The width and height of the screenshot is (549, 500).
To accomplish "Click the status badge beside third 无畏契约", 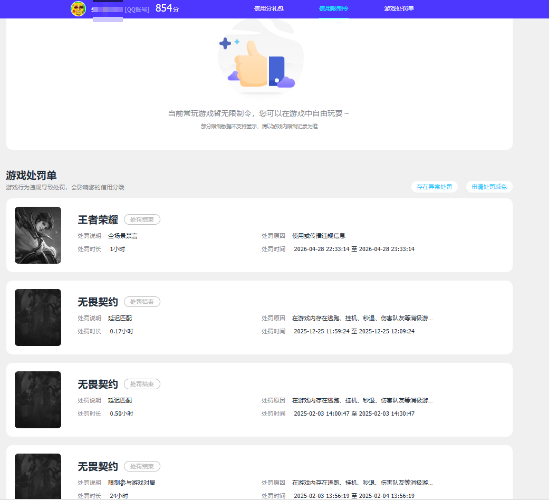I will (x=142, y=466).
